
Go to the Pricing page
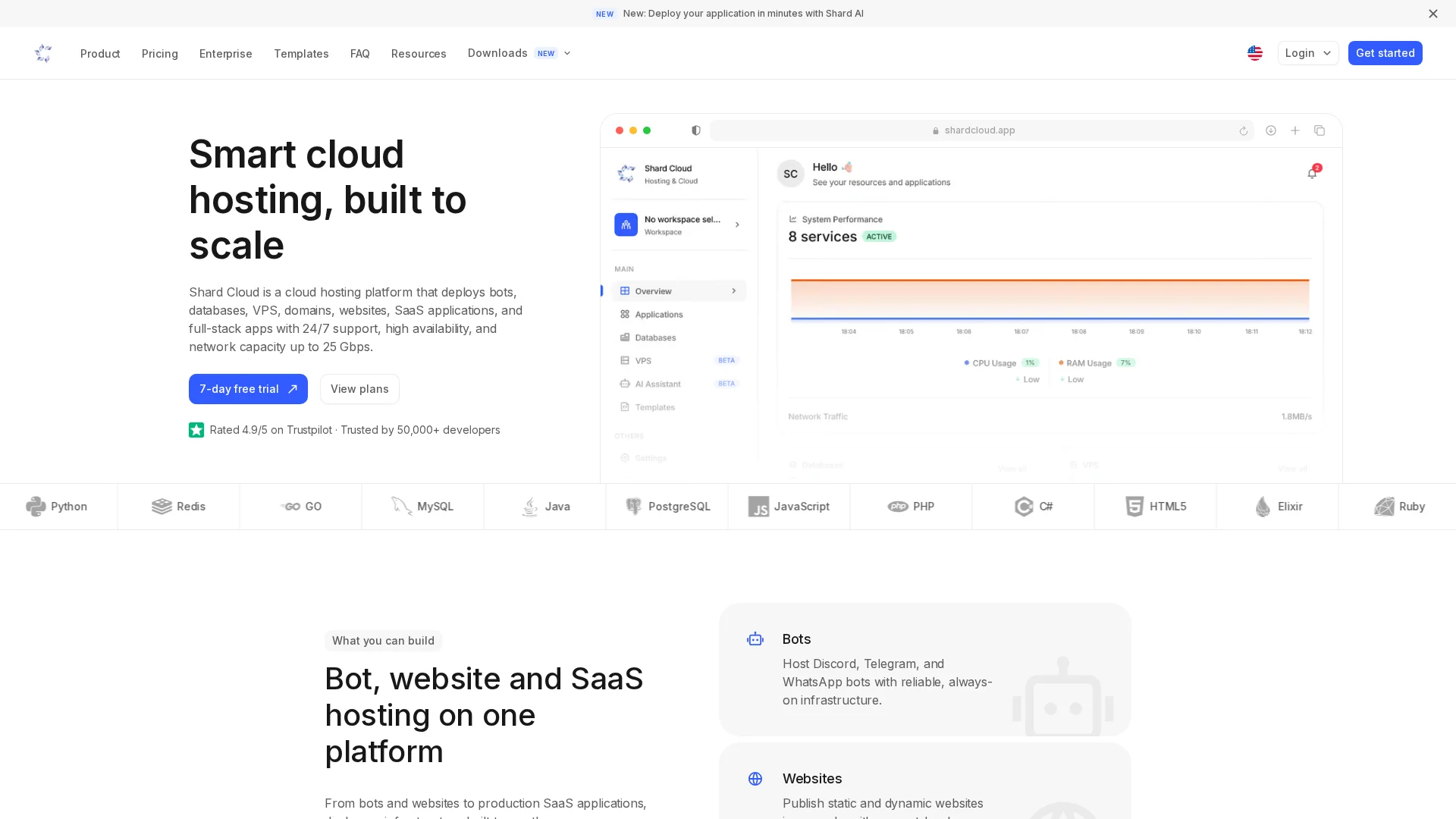pyautogui.click(x=160, y=54)
